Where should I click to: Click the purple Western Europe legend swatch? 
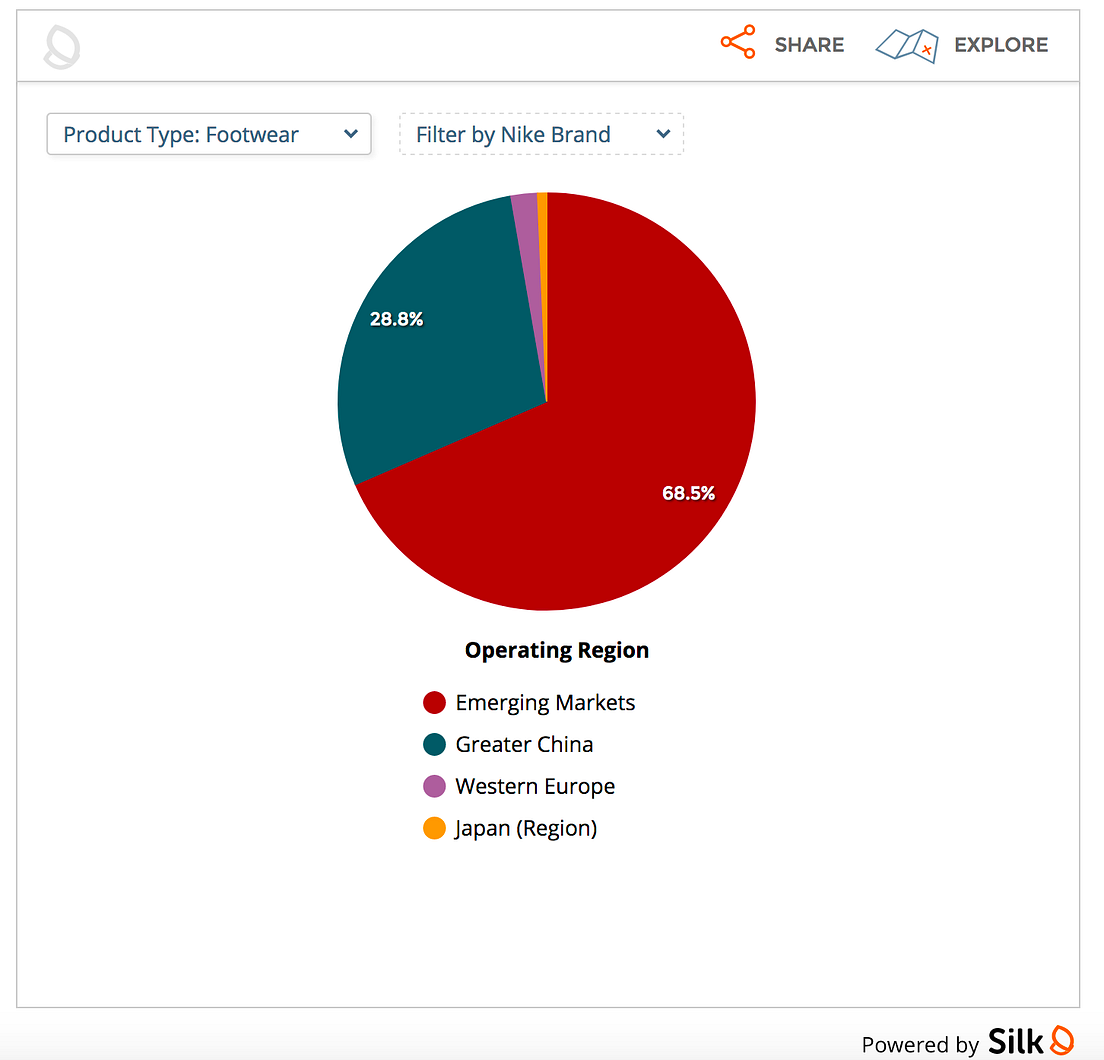point(434,786)
